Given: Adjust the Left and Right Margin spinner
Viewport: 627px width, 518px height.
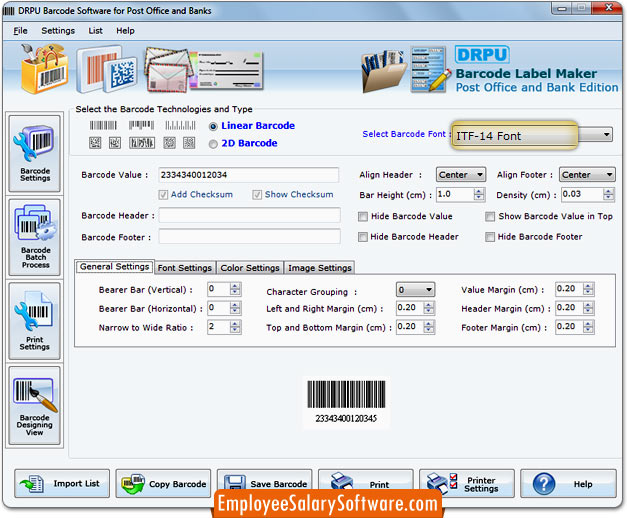Looking at the screenshot, I should point(429,308).
